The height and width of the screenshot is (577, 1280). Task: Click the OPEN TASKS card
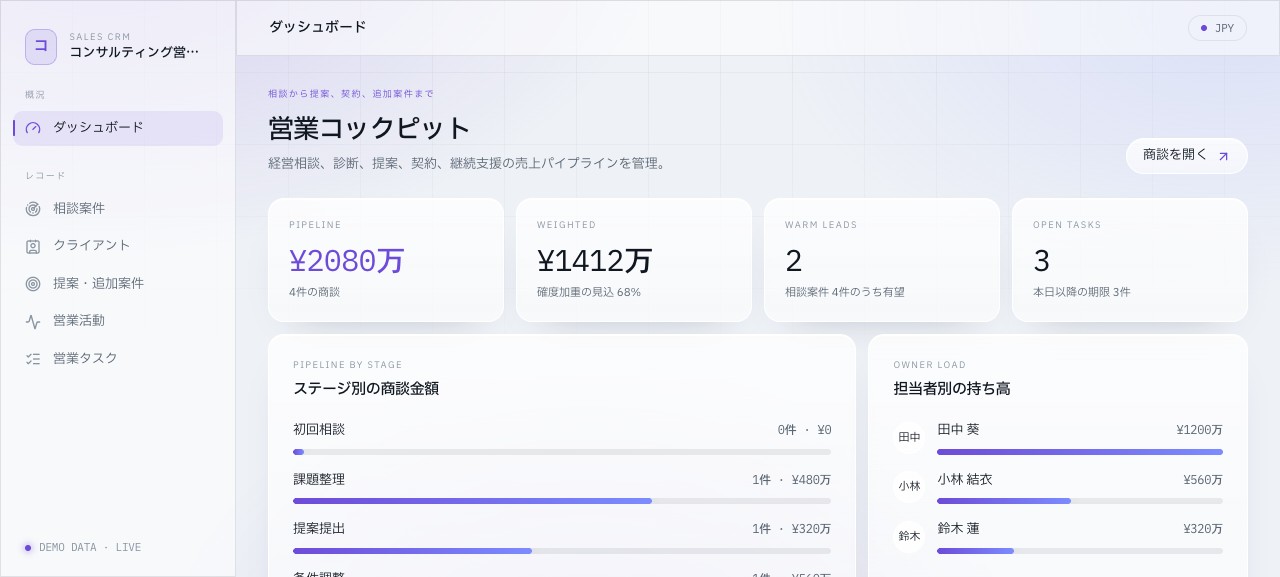pyautogui.click(x=1130, y=260)
